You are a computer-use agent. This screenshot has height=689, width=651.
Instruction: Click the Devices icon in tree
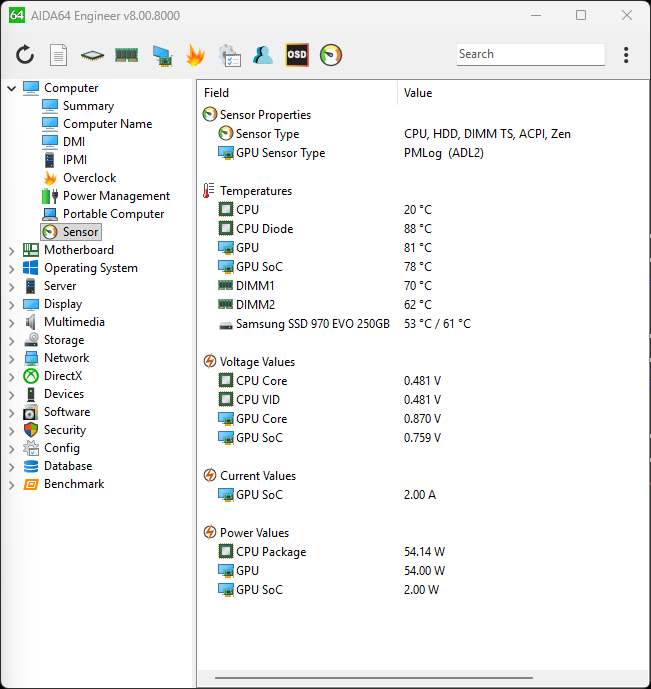click(x=31, y=394)
